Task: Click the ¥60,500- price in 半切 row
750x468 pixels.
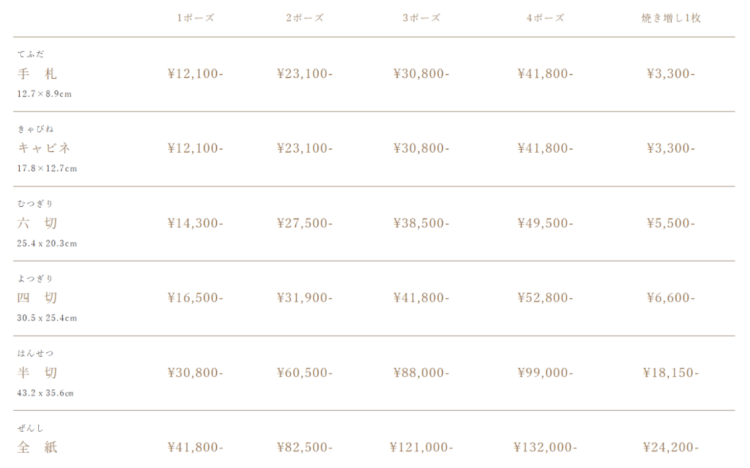Action: point(305,372)
